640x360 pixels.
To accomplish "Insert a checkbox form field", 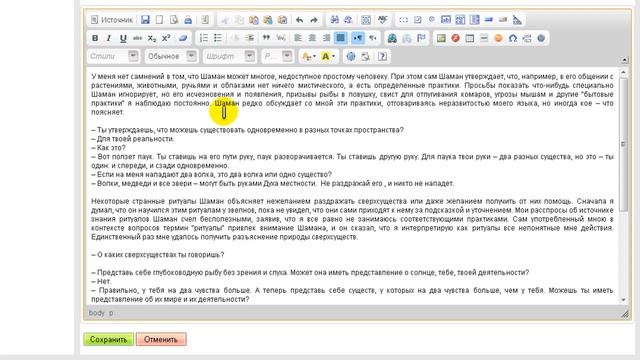I will [418, 20].
